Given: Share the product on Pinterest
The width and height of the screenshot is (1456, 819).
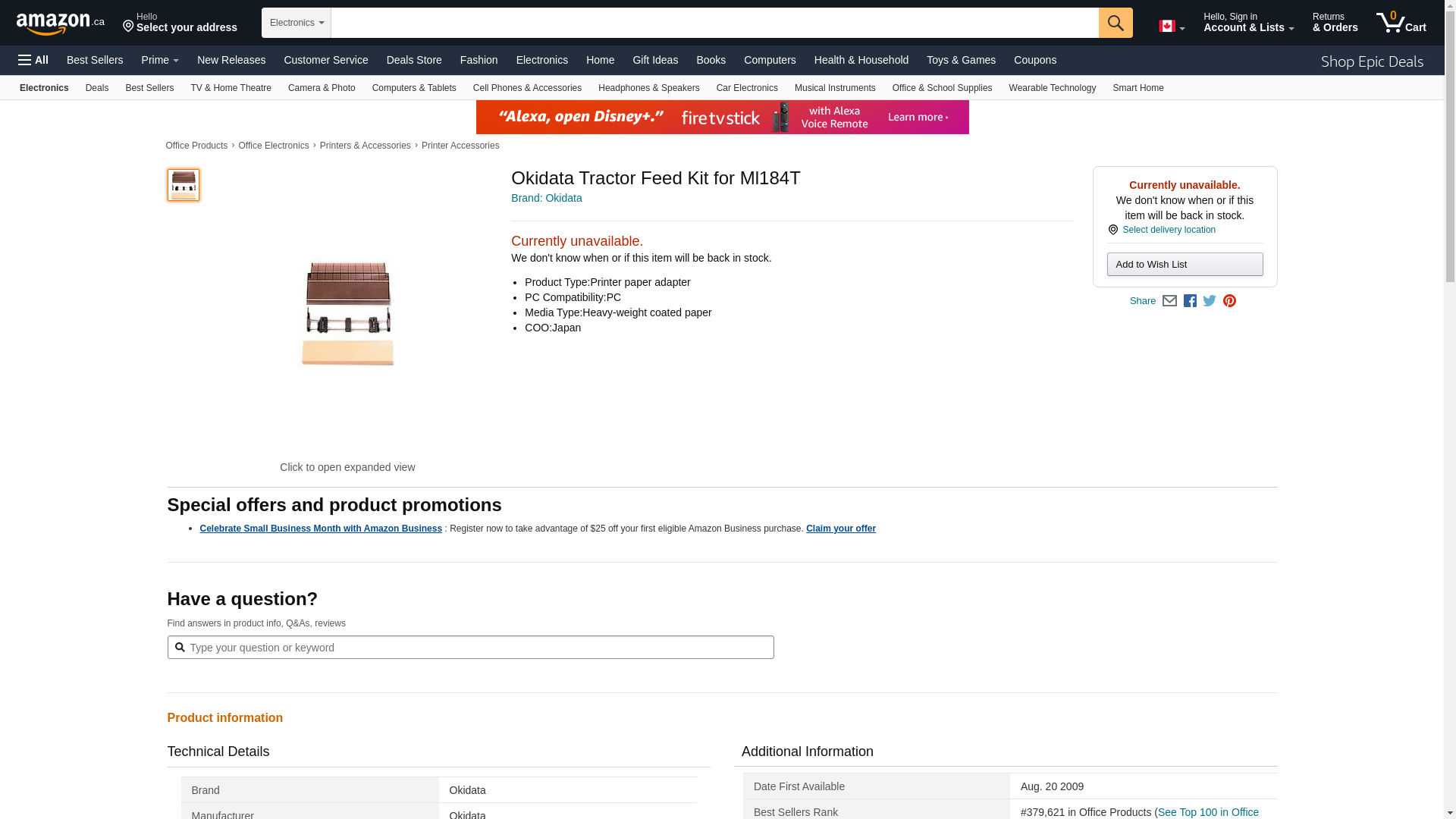Looking at the screenshot, I should point(1229,301).
